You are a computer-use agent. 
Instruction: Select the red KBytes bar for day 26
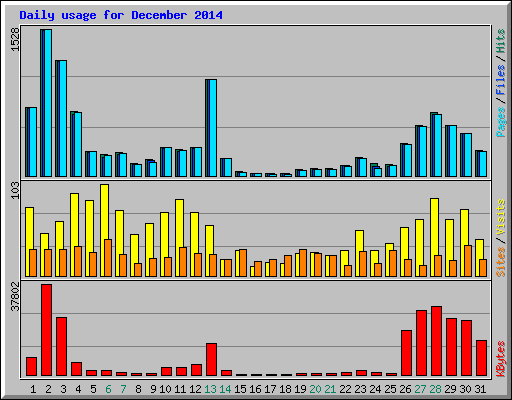(407, 353)
